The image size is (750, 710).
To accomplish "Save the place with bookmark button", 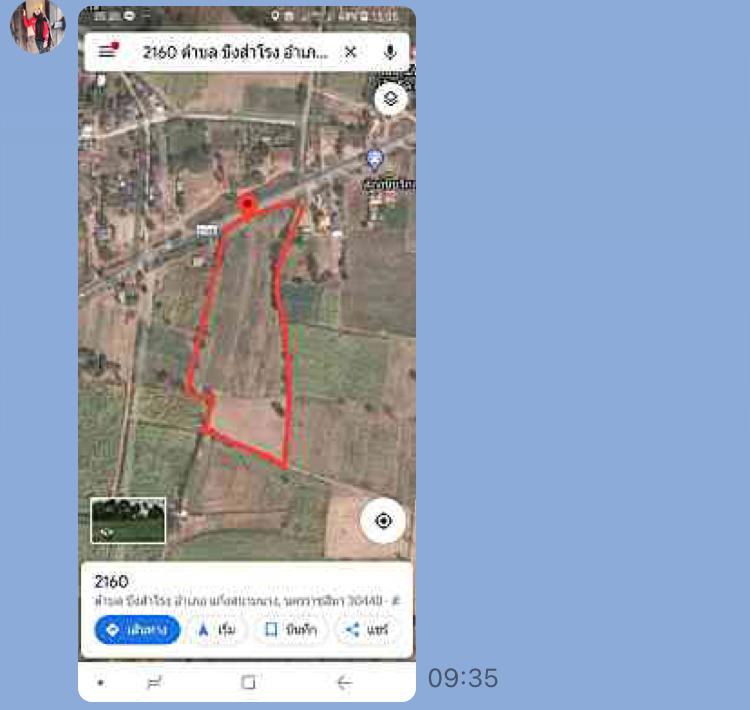I will pos(291,630).
